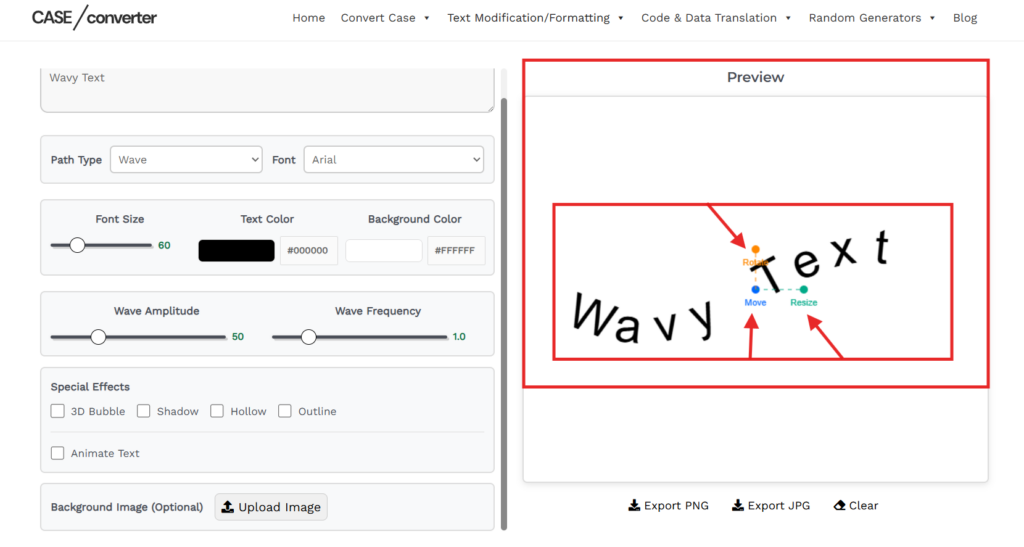Click the green Resize handle dot
The height and width of the screenshot is (547, 1024).
[804, 289]
